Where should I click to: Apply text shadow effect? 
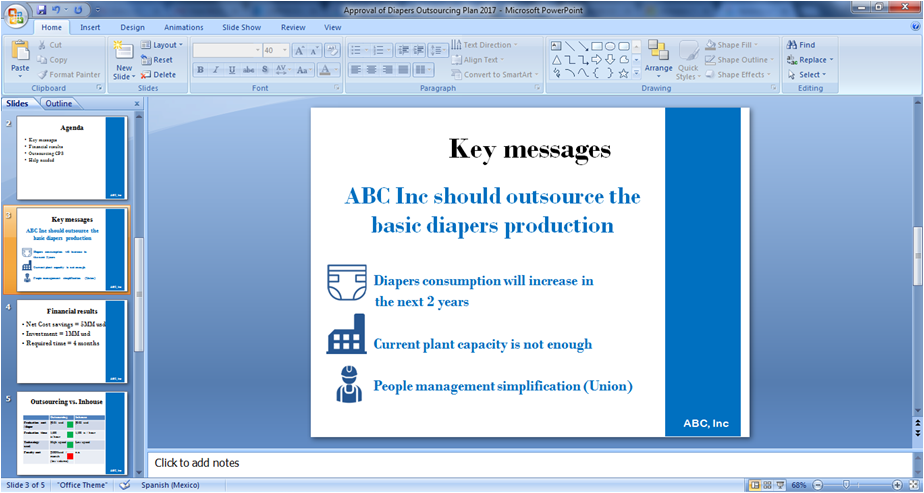265,70
